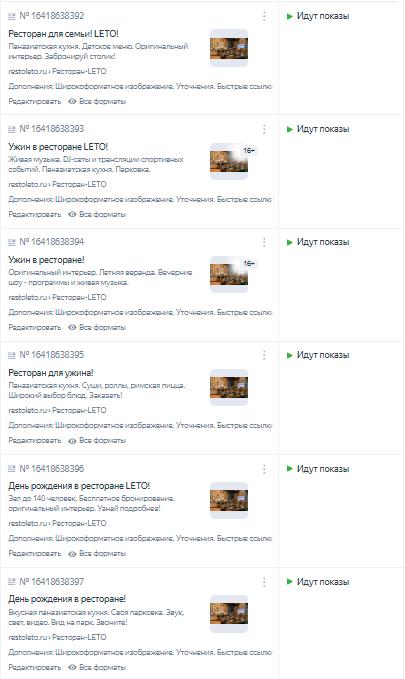Click 'Идут показы' status for ad 16418638394

(x=323, y=242)
